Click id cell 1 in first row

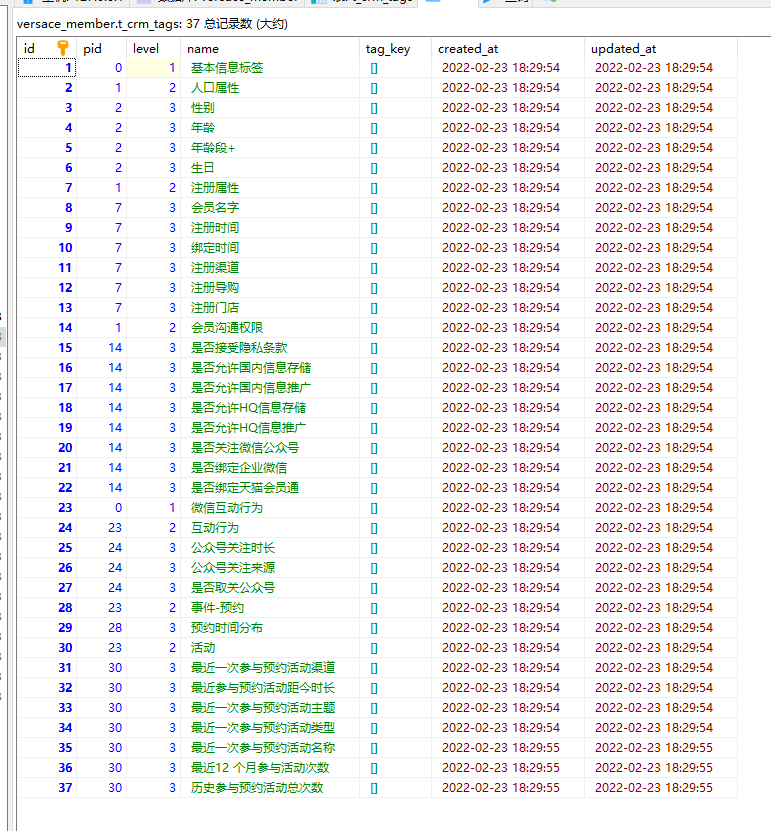(x=47, y=68)
